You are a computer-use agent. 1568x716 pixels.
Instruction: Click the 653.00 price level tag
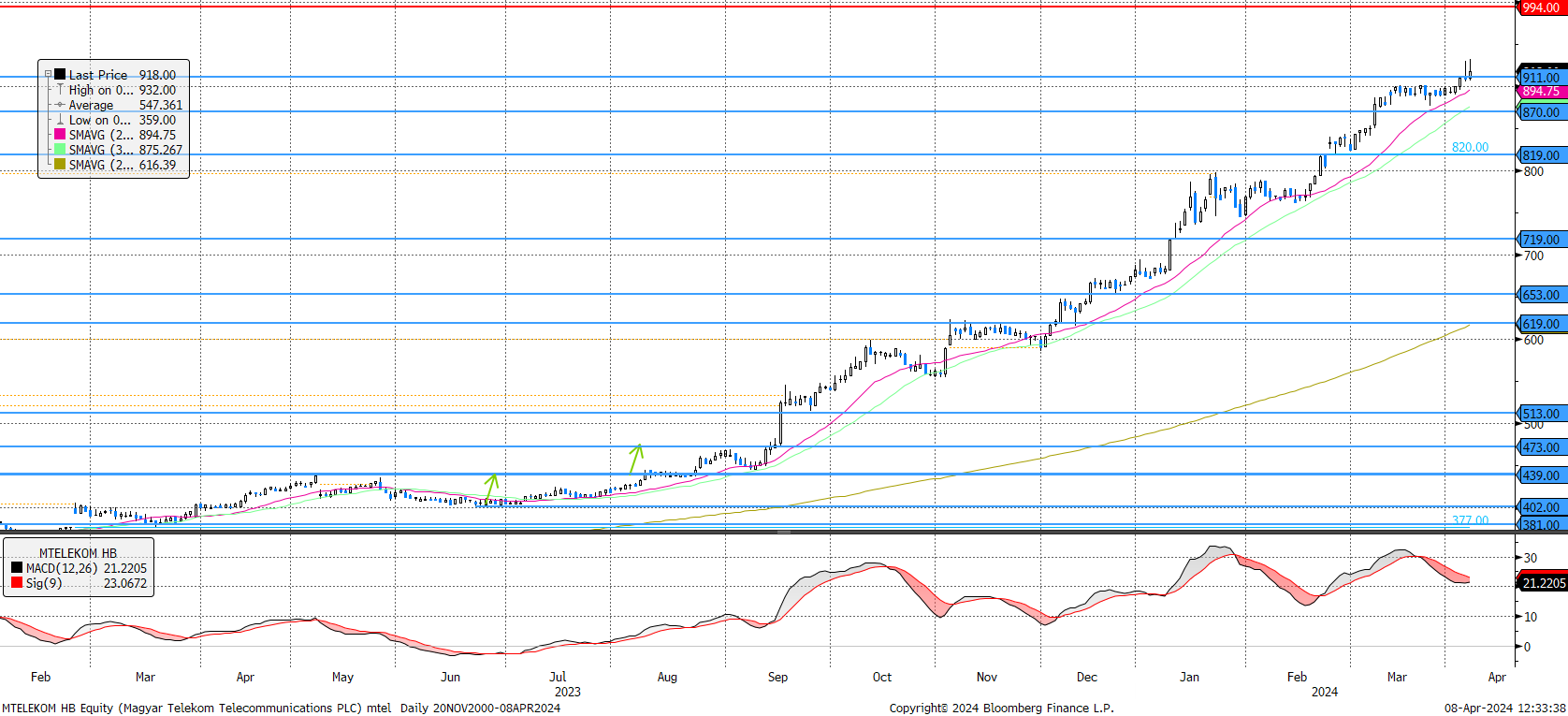(1541, 295)
